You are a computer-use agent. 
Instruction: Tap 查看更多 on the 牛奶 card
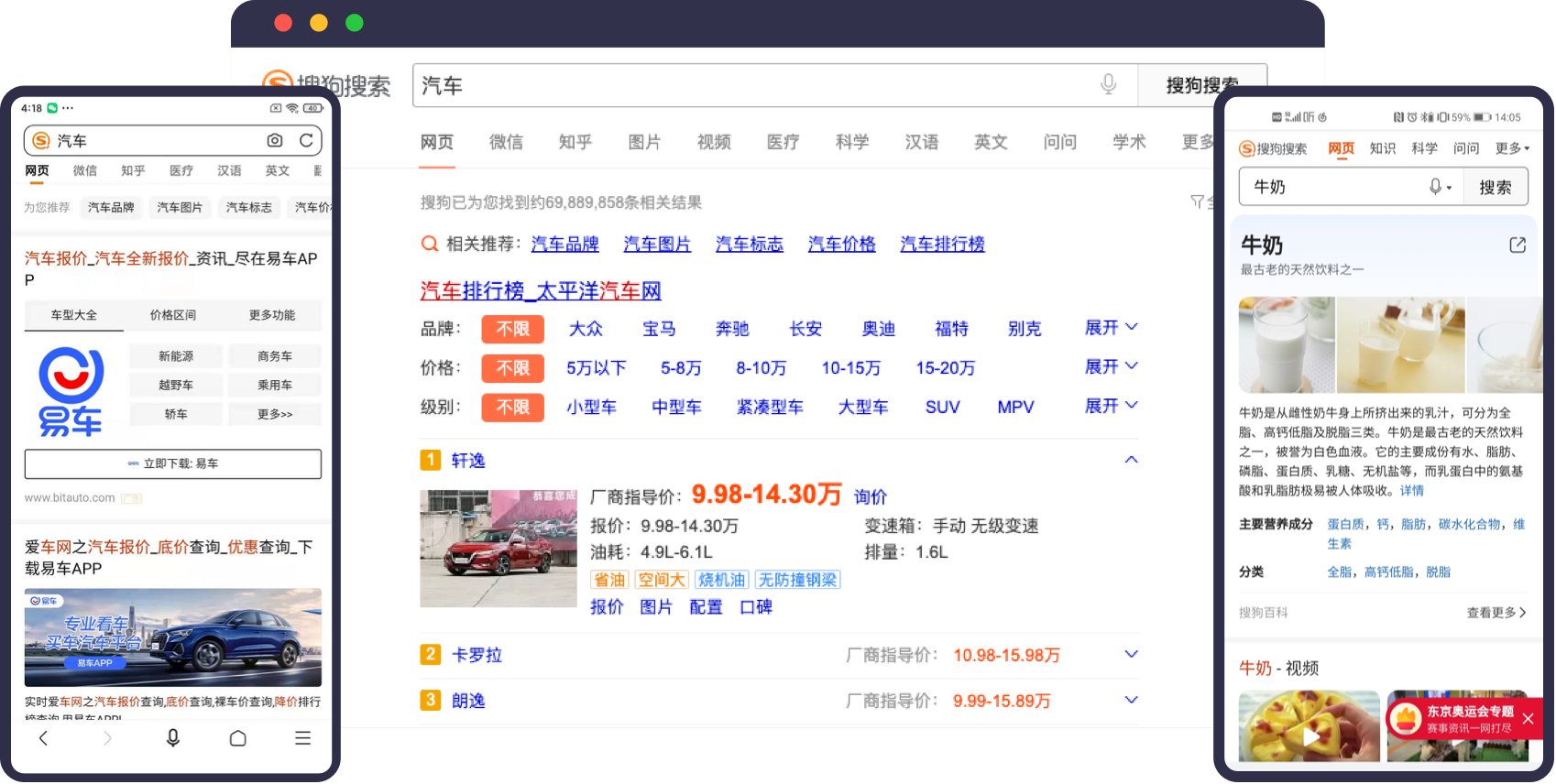click(1496, 613)
